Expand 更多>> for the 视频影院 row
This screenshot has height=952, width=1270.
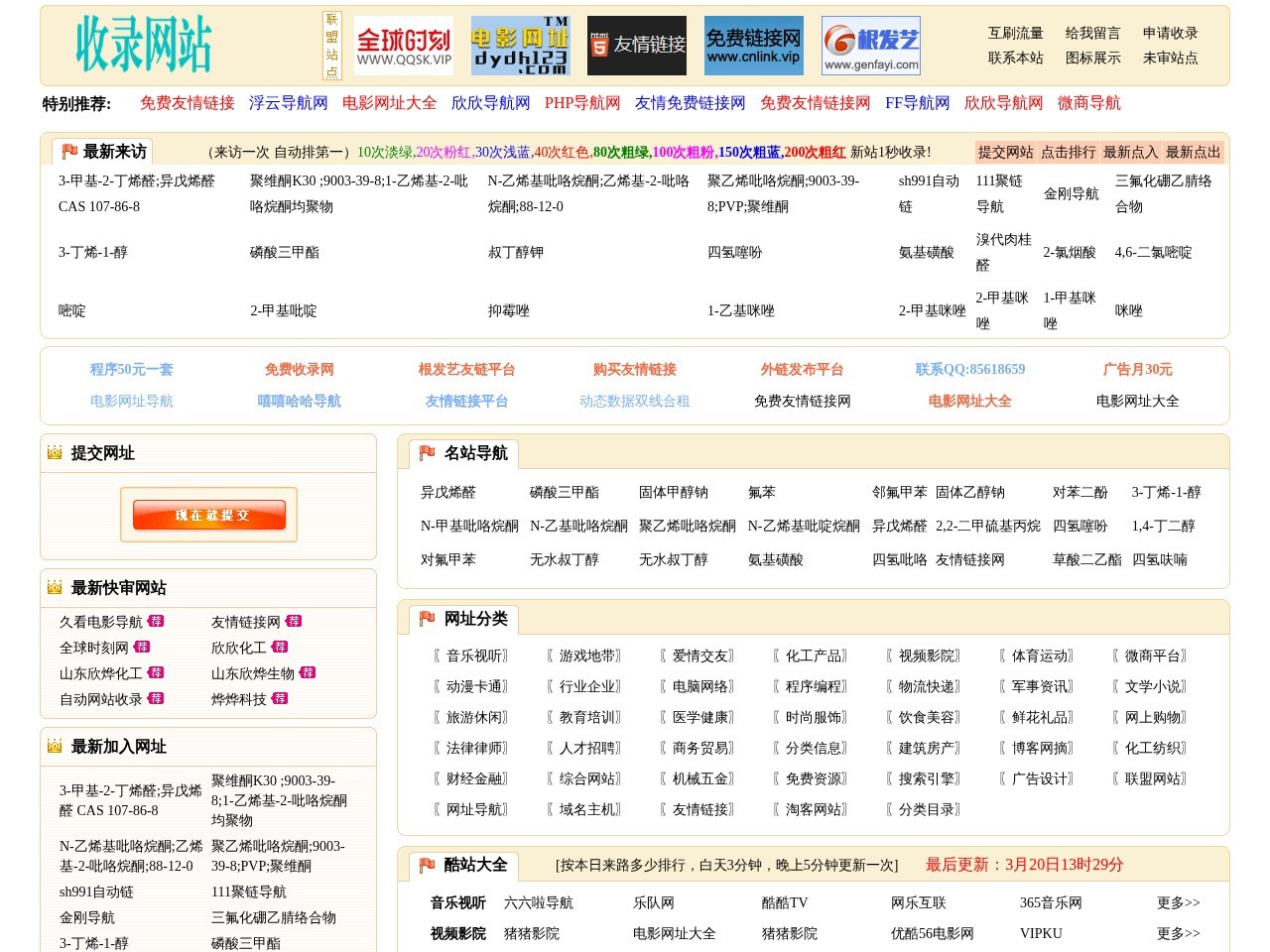[1178, 933]
